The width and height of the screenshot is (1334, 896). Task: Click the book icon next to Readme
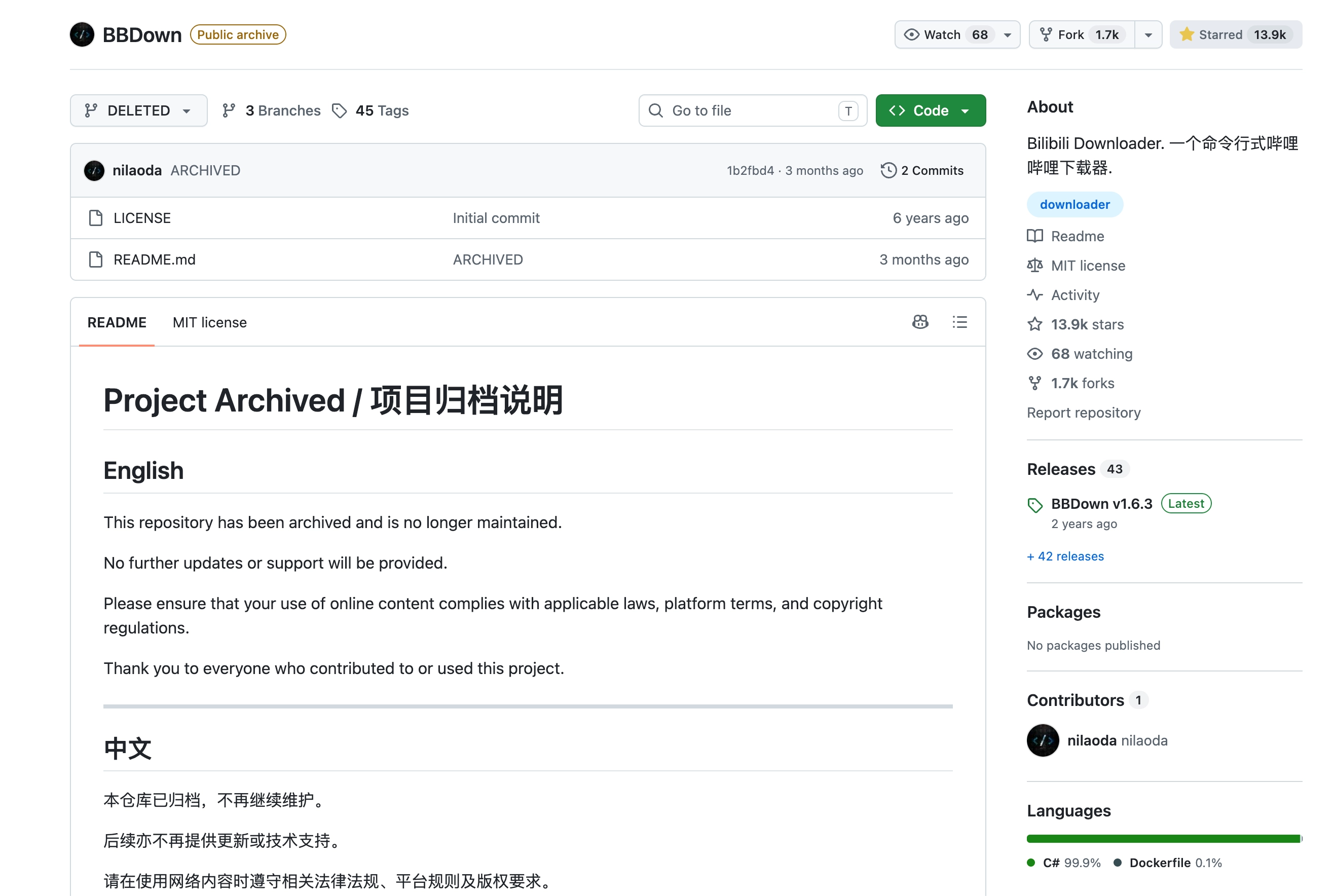(x=1034, y=236)
